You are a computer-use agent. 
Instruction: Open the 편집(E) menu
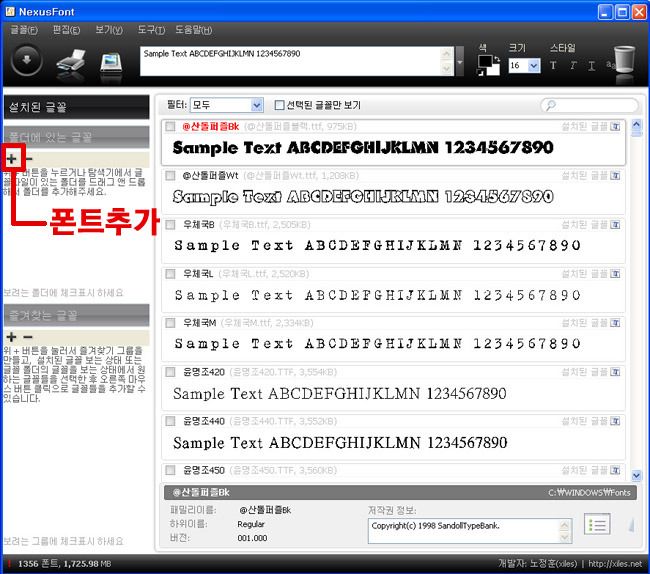(x=66, y=30)
